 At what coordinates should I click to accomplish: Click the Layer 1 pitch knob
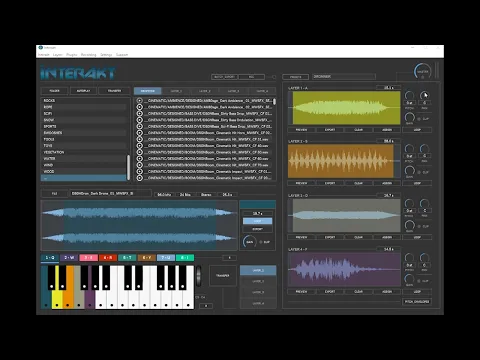[x=409, y=96]
